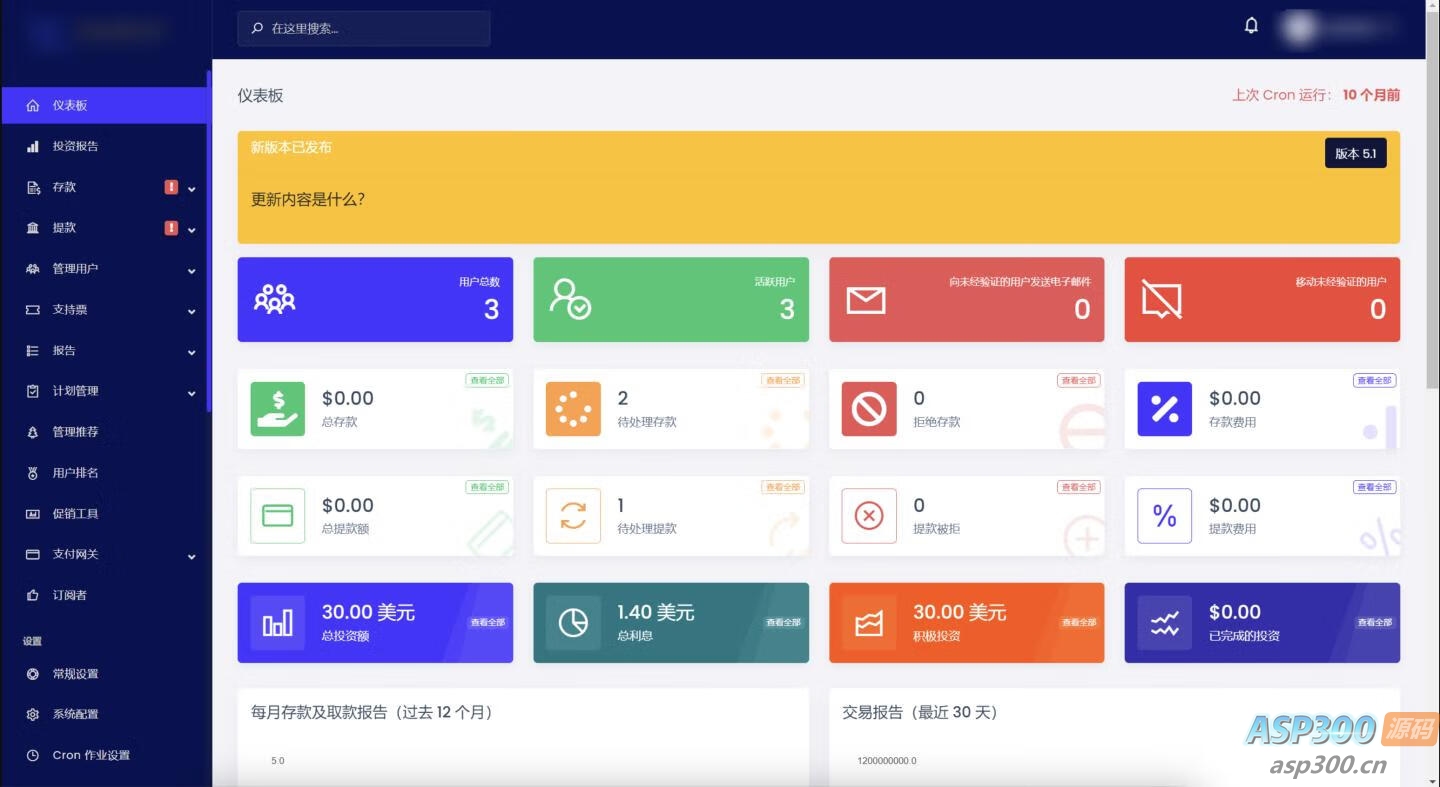Open the 投资报告 menu item
This screenshot has width=1440, height=787.
(76, 146)
